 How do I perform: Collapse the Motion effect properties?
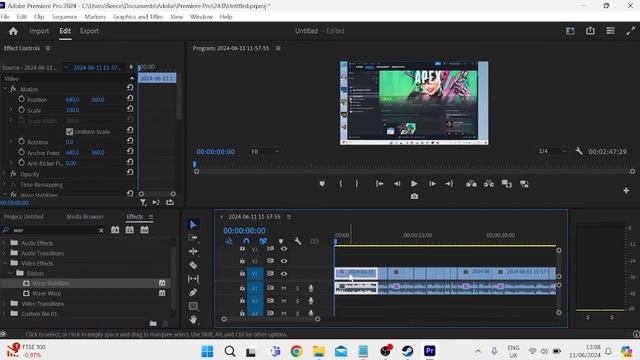[4, 89]
